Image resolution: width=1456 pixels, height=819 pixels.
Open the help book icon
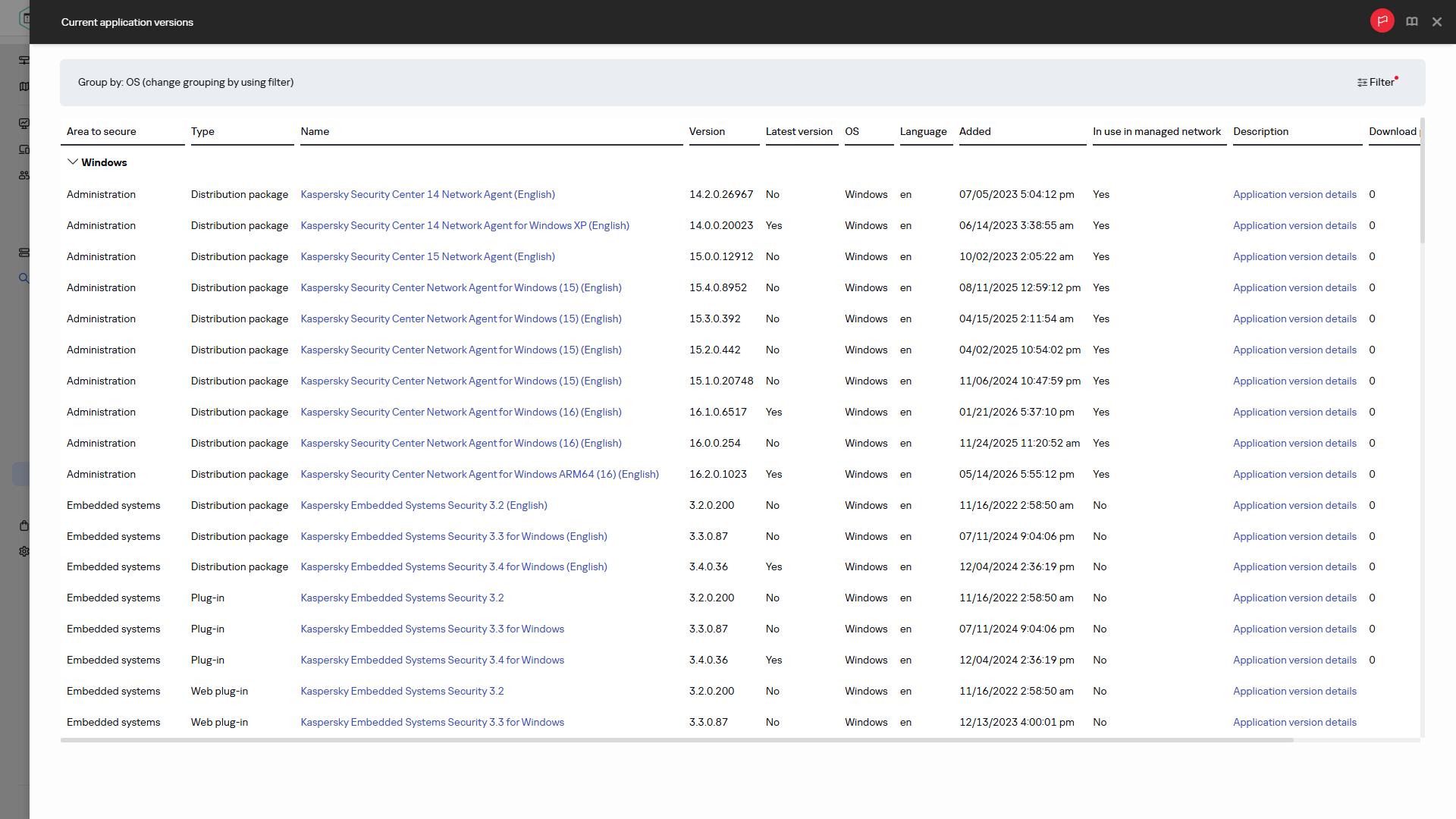click(1411, 21)
